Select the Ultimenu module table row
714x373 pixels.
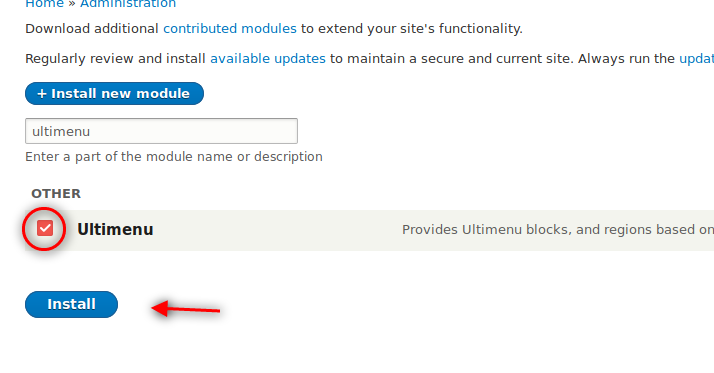(x=369, y=230)
